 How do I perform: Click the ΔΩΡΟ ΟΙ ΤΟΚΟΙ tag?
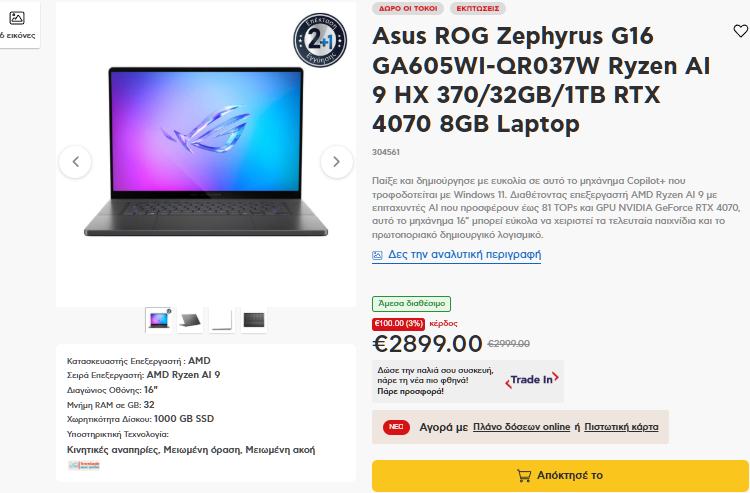(408, 8)
